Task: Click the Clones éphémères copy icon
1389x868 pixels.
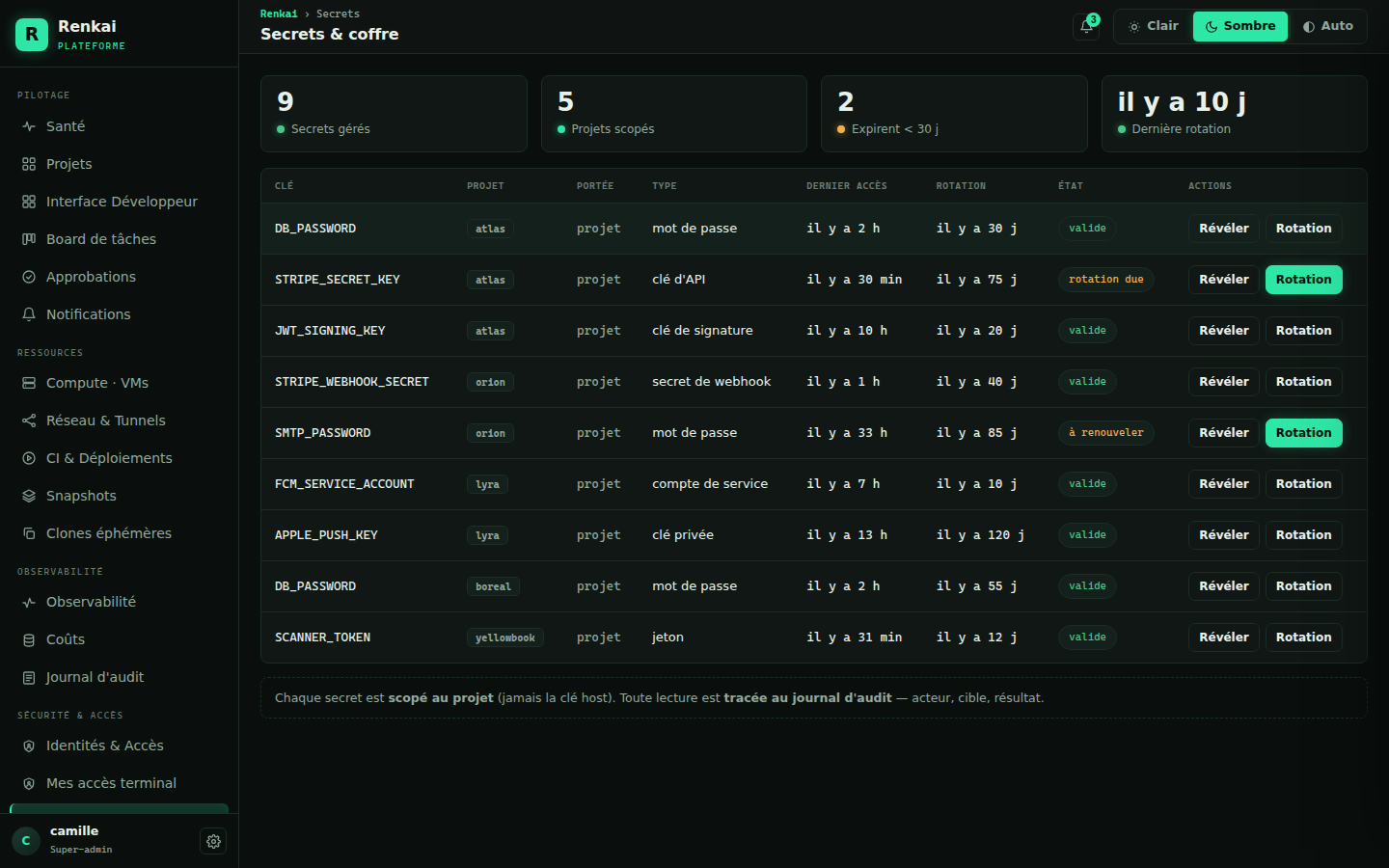Action: (x=29, y=533)
